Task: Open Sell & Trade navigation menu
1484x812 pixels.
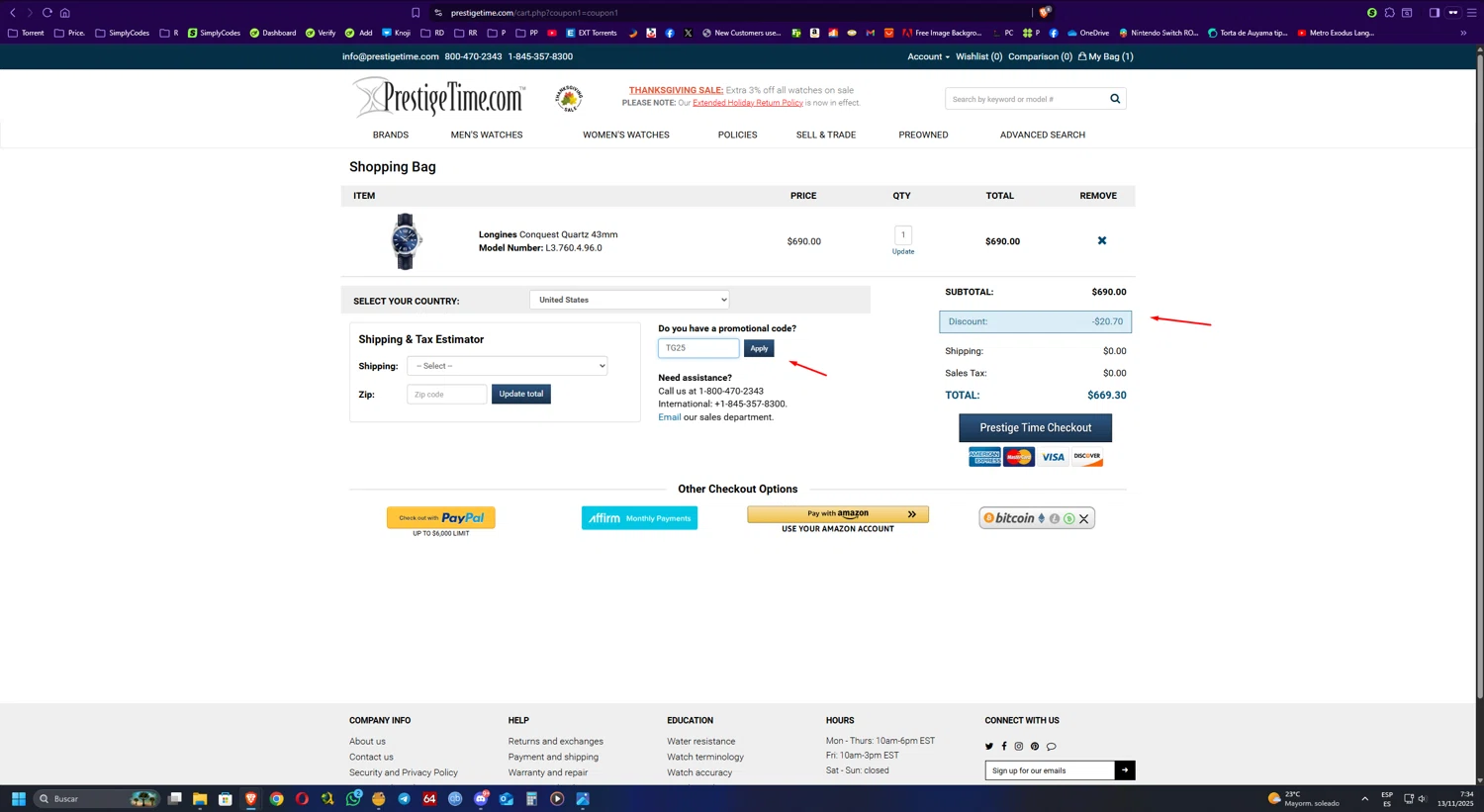Action: point(826,135)
